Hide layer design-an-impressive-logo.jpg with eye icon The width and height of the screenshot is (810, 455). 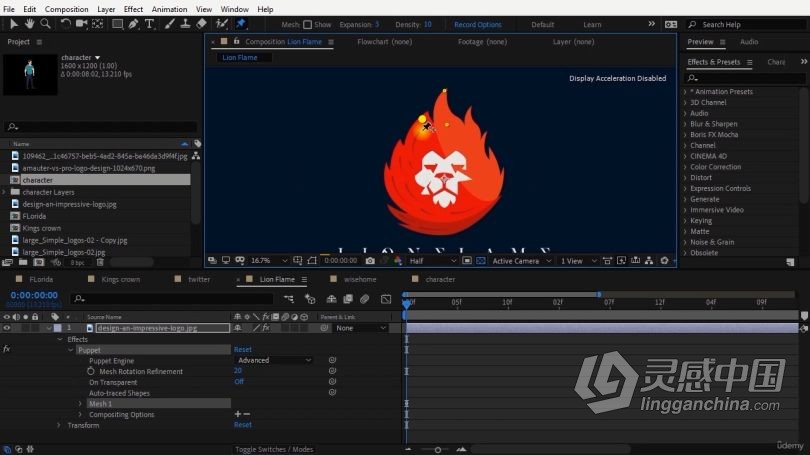pyautogui.click(x=7, y=328)
